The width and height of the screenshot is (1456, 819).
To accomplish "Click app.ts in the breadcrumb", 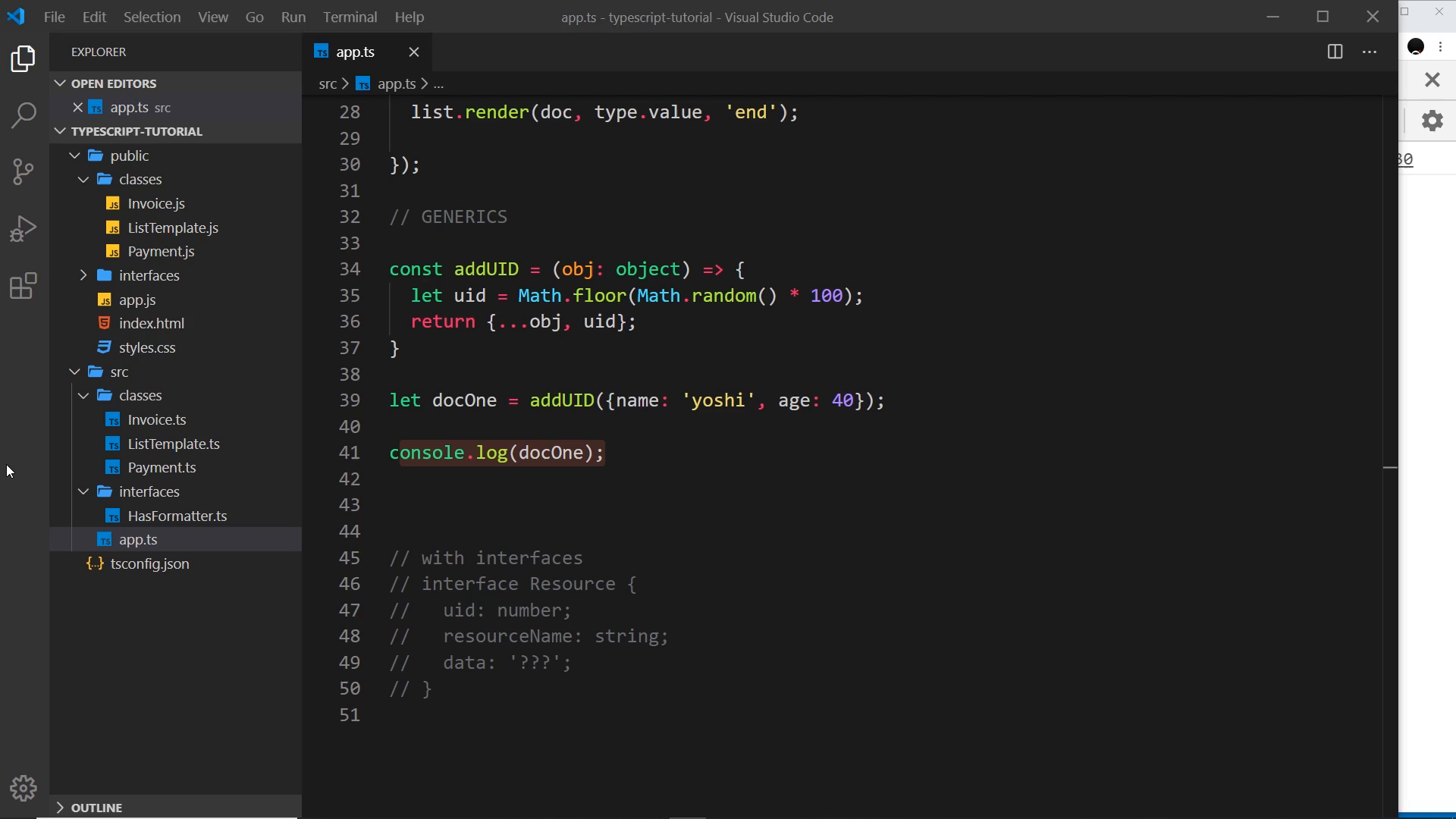I will click(396, 83).
